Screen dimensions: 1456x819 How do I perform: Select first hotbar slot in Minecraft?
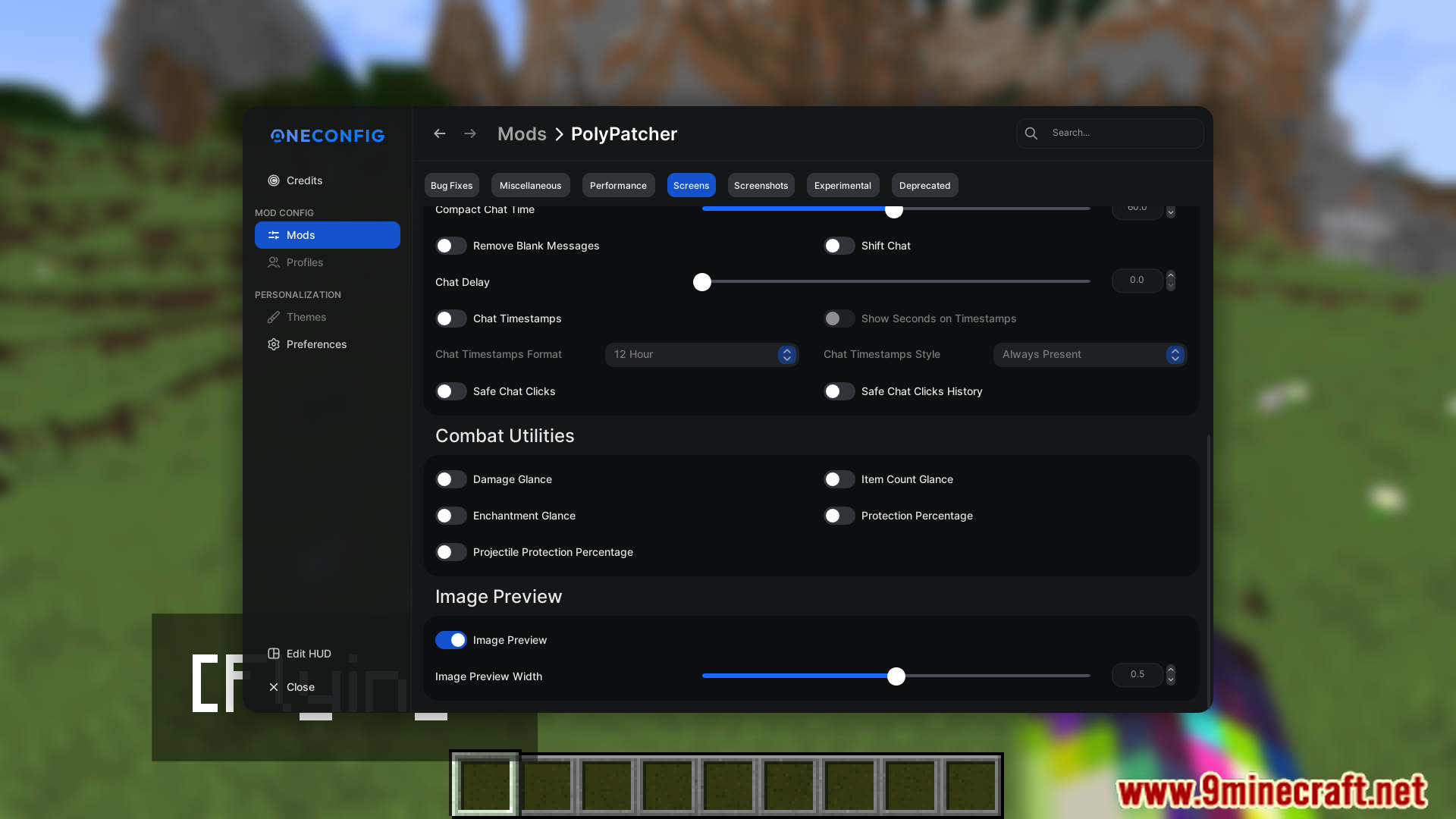(x=485, y=786)
